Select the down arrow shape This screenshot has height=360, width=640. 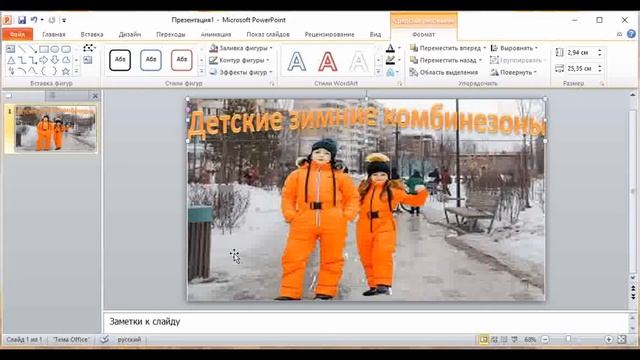click(55, 60)
